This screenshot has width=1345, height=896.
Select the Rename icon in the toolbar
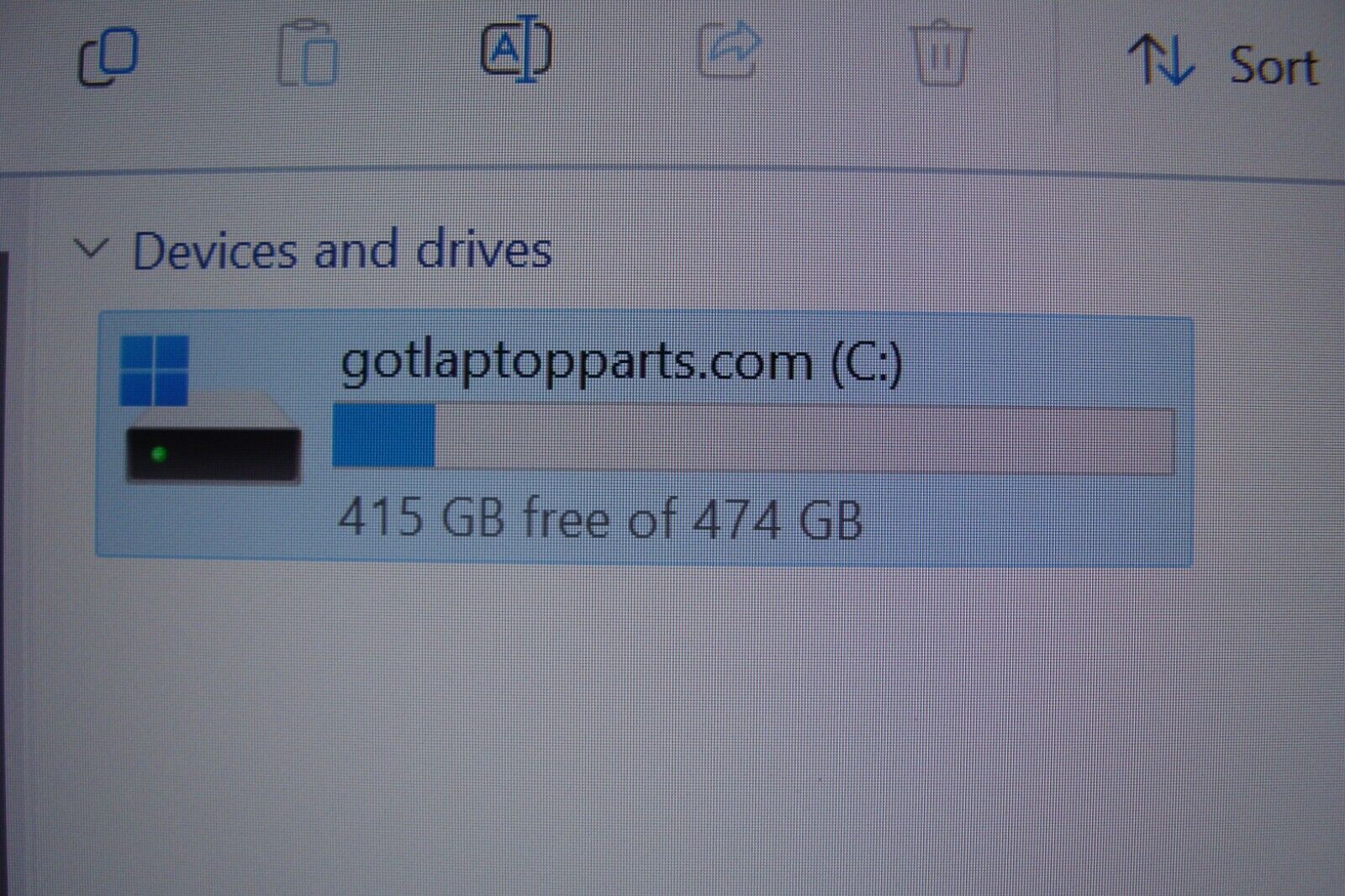[516, 50]
